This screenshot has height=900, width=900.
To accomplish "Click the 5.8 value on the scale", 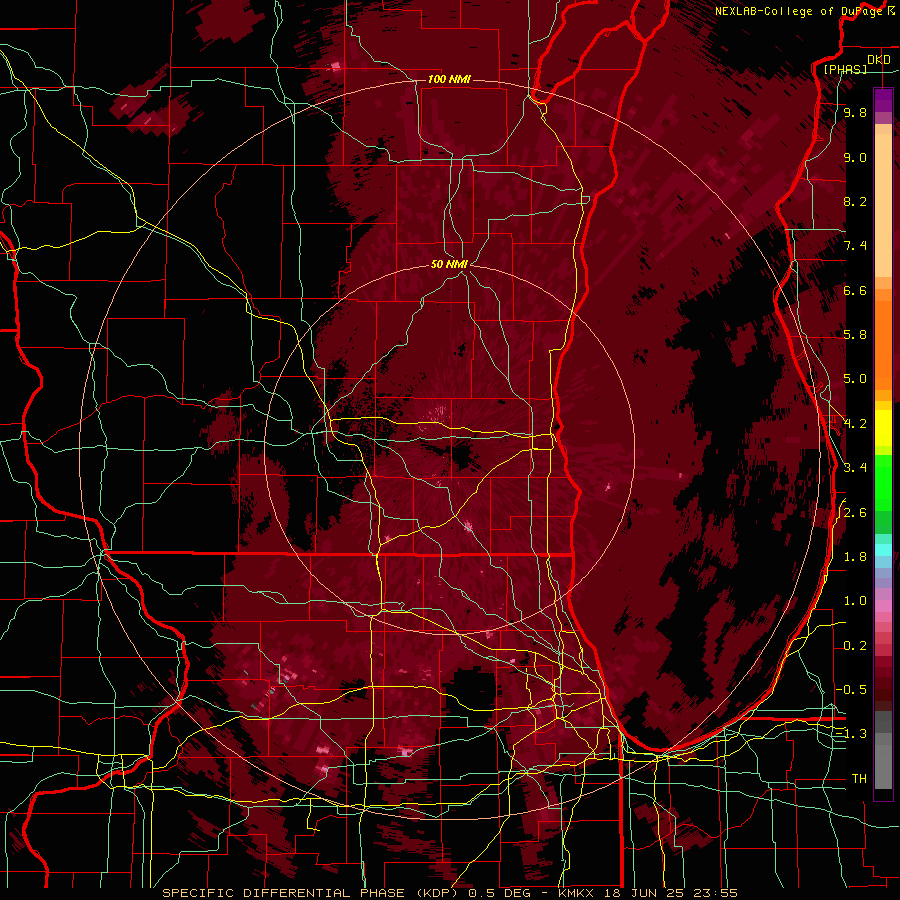I will click(x=855, y=335).
